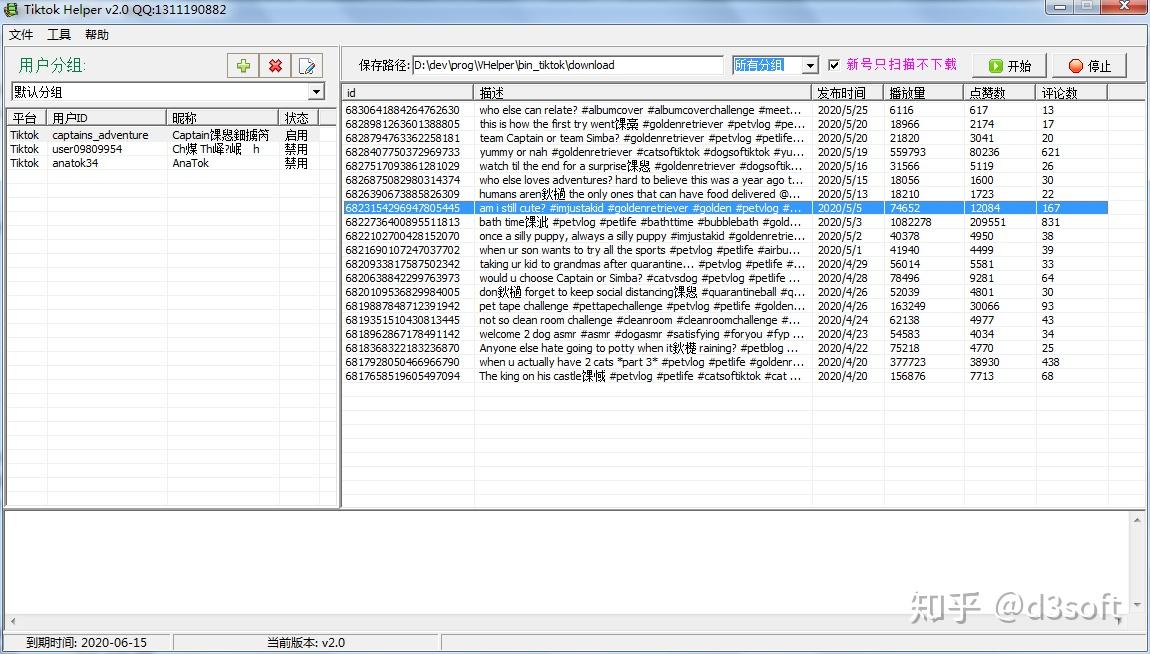Click the 停止 stop button
This screenshot has height=654, width=1150.
(x=1089, y=65)
